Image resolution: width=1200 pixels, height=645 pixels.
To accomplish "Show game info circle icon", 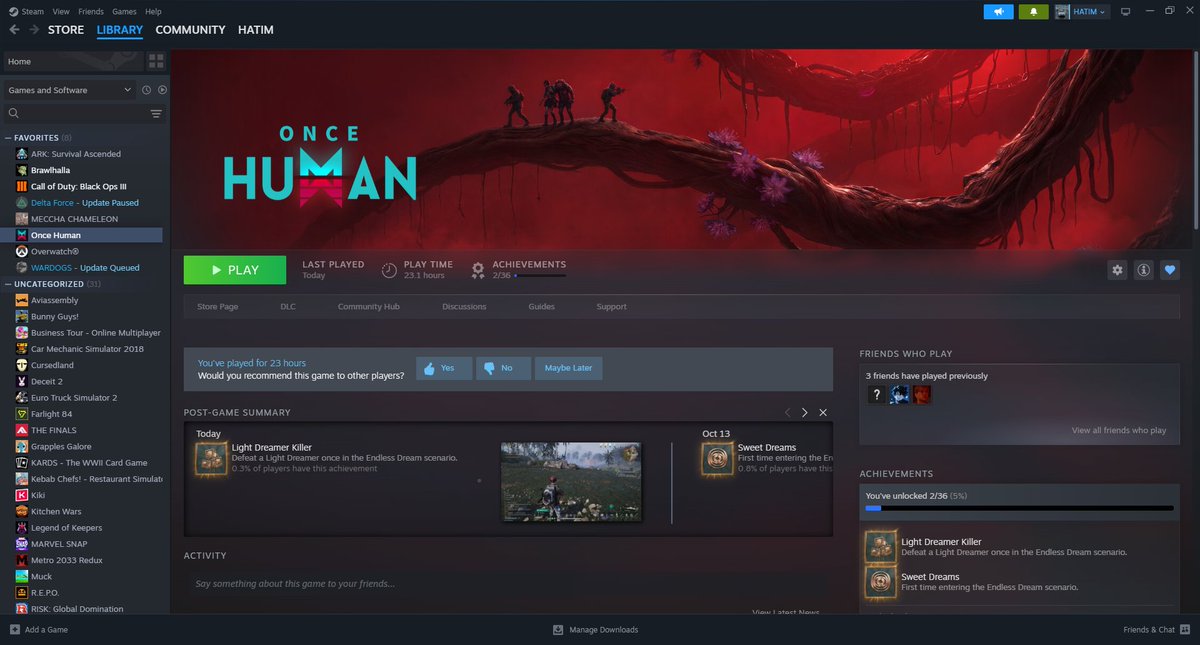I will pos(1143,270).
